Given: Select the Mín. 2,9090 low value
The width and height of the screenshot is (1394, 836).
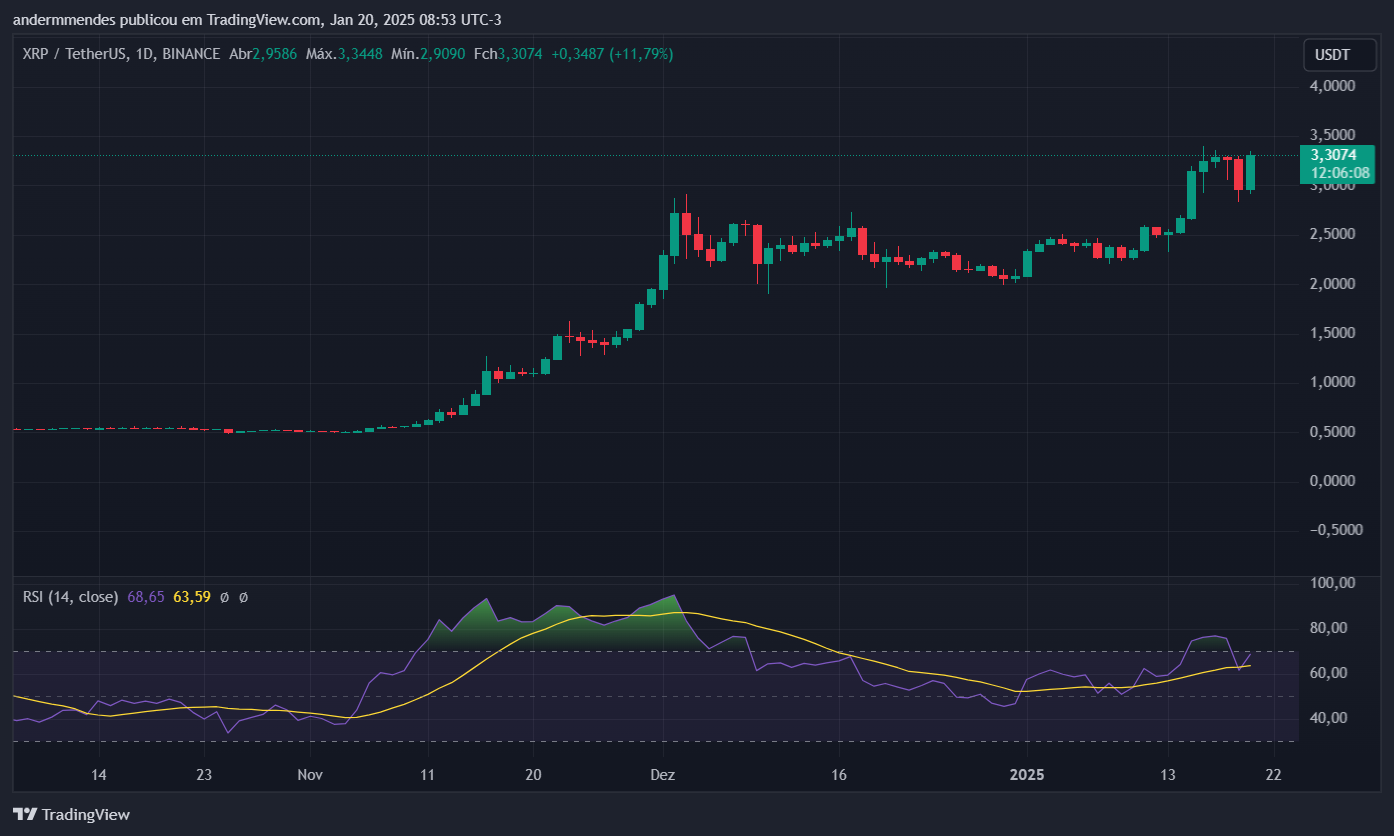Looking at the screenshot, I should click(428, 54).
